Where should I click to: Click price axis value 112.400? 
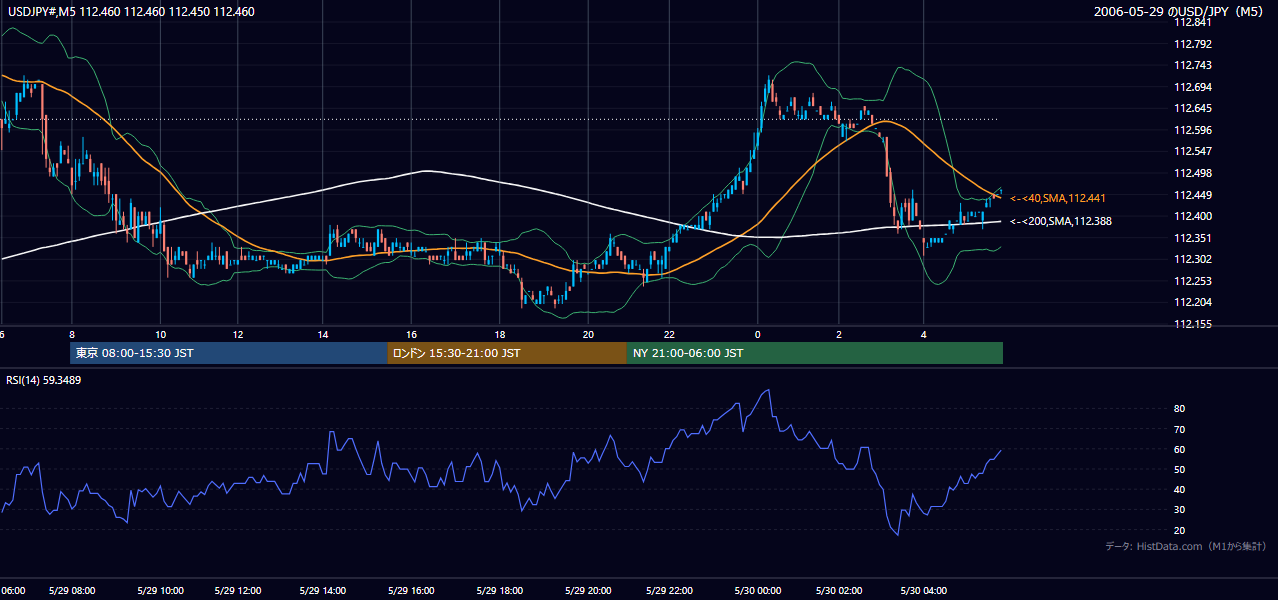1194,216
